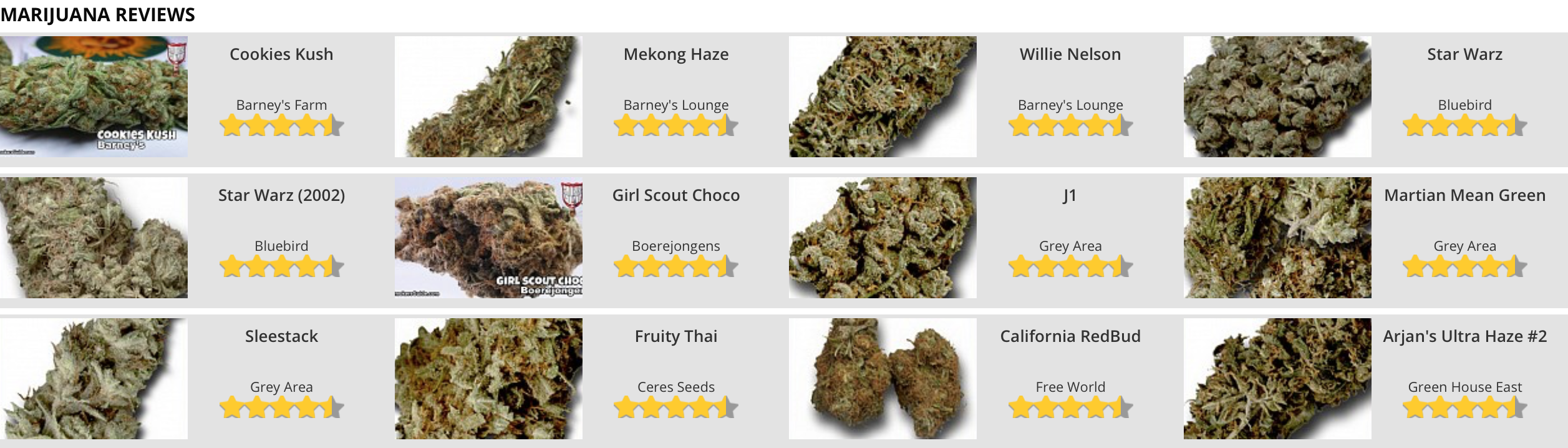Open the Cookies Kush bud thumbnail
The image size is (1568, 448).
[94, 96]
